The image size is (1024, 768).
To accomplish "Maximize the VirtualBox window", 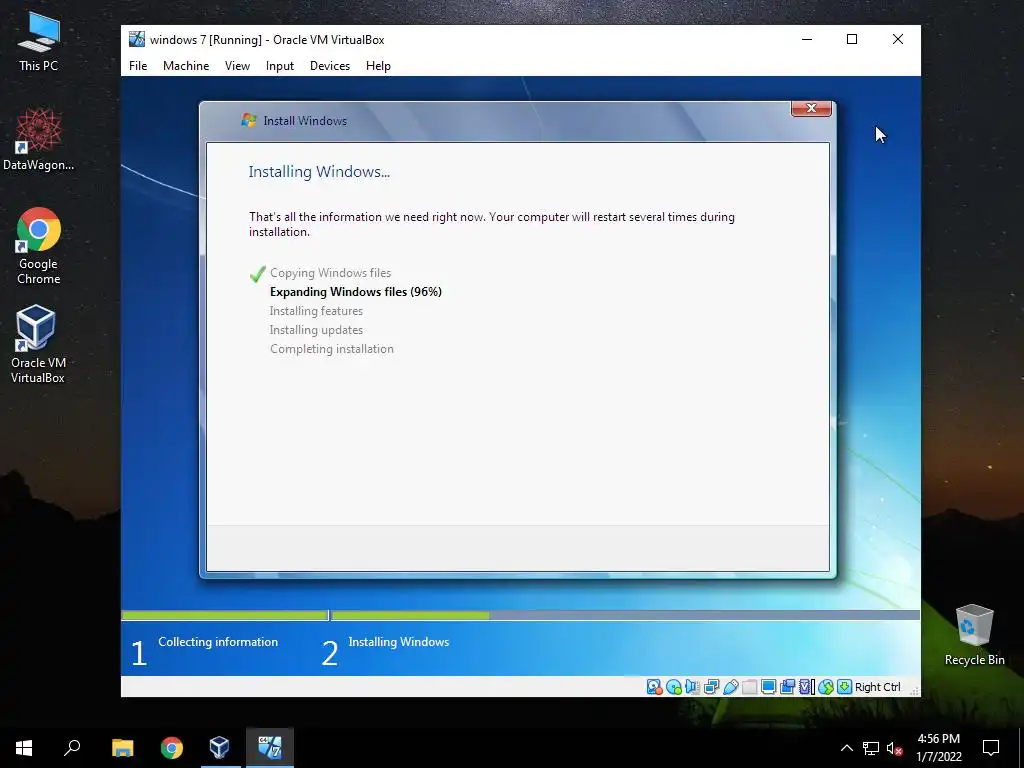I will [x=852, y=39].
